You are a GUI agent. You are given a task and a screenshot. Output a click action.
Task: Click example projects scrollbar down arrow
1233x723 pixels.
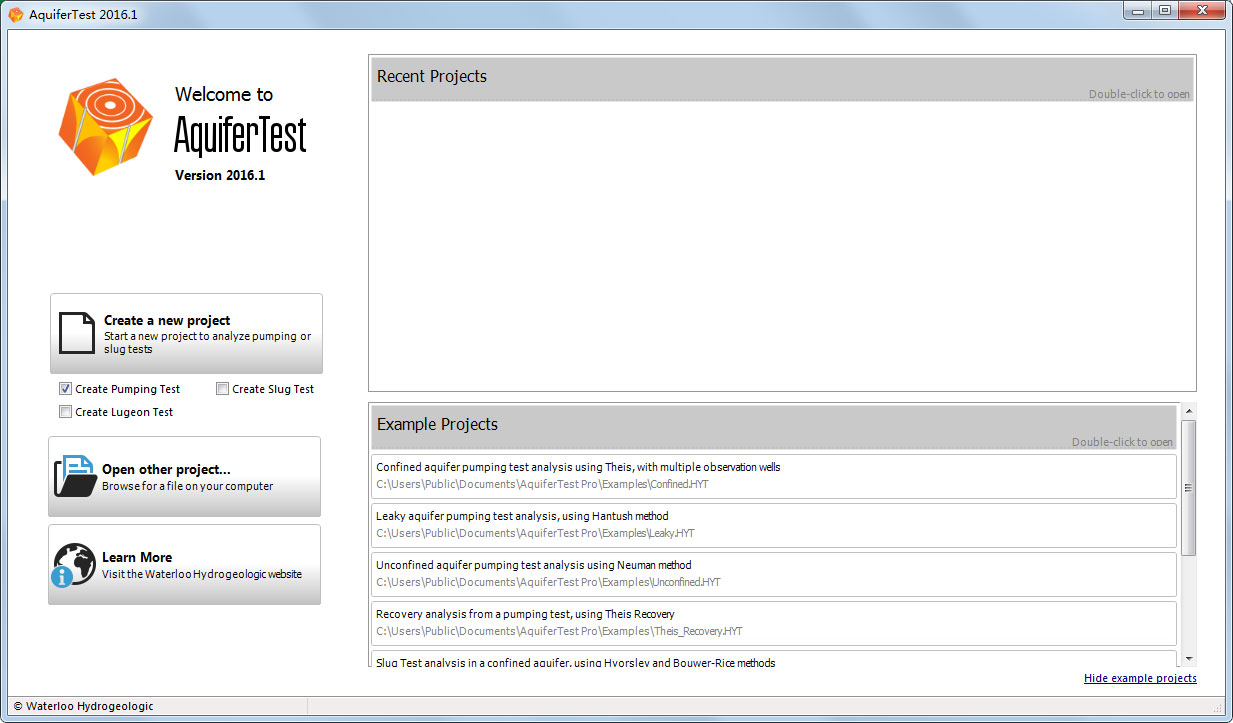1189,658
